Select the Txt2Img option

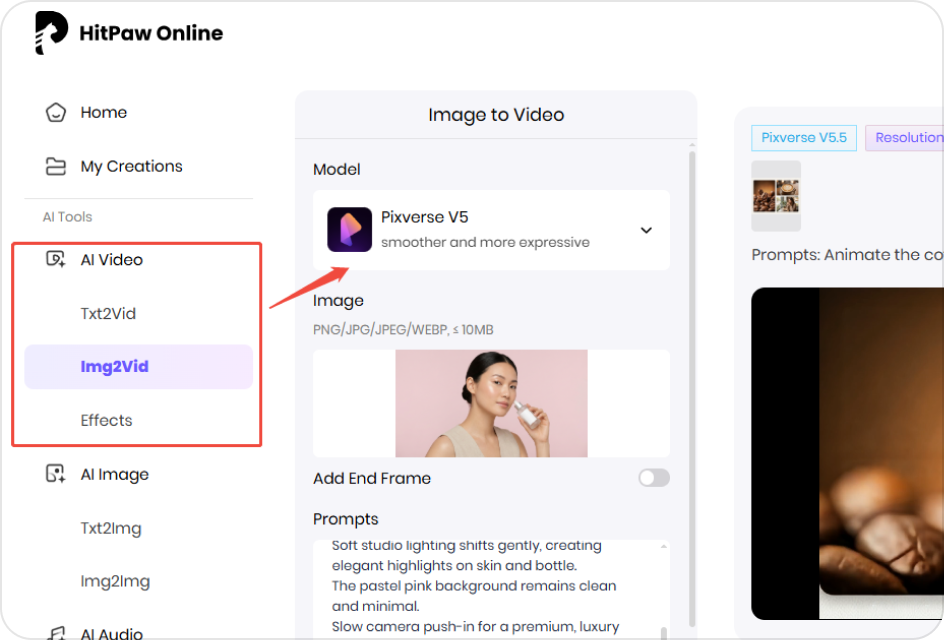(x=110, y=528)
